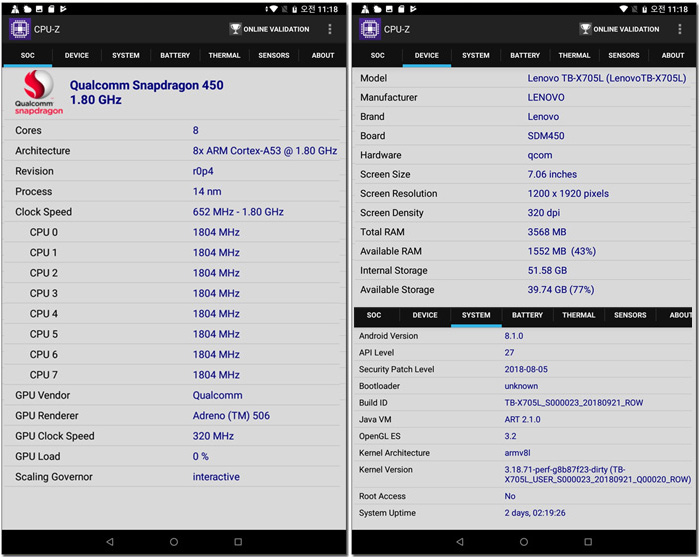Open BATTERY tab on left screen

pos(175,55)
